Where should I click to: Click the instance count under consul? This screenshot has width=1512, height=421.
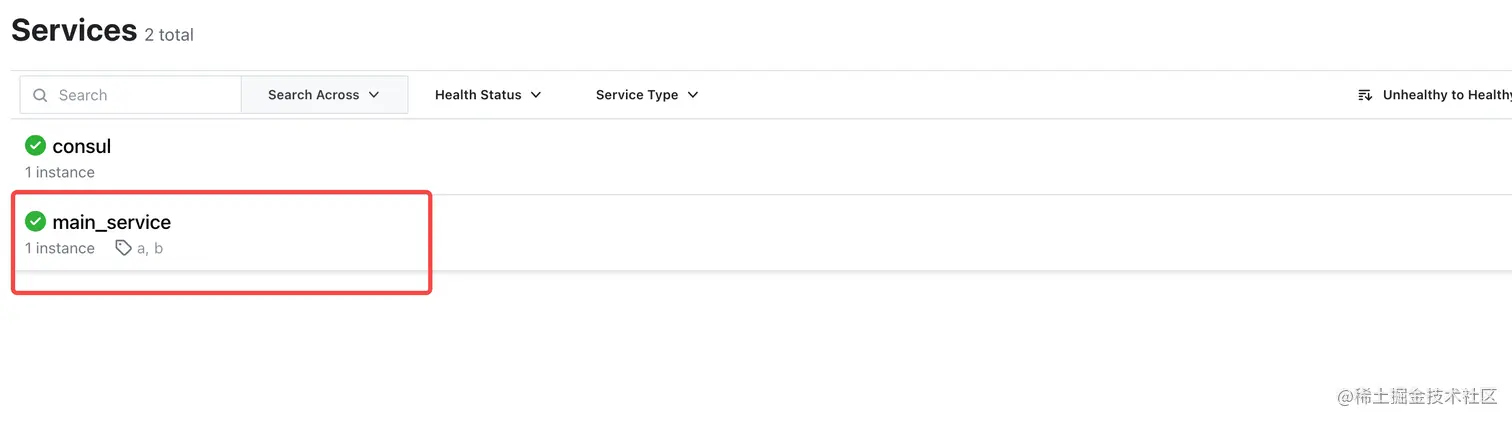click(60, 172)
